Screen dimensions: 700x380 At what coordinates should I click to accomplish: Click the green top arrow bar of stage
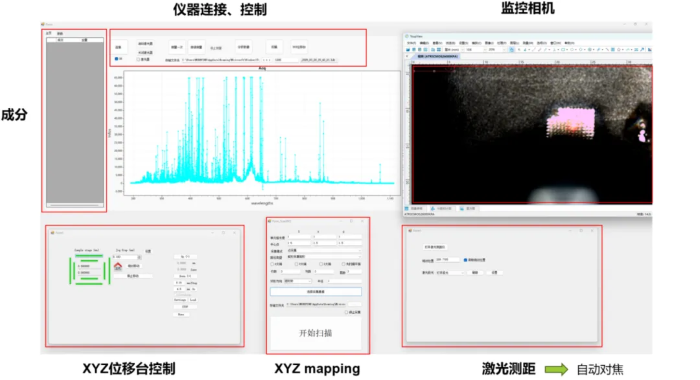[89, 256]
